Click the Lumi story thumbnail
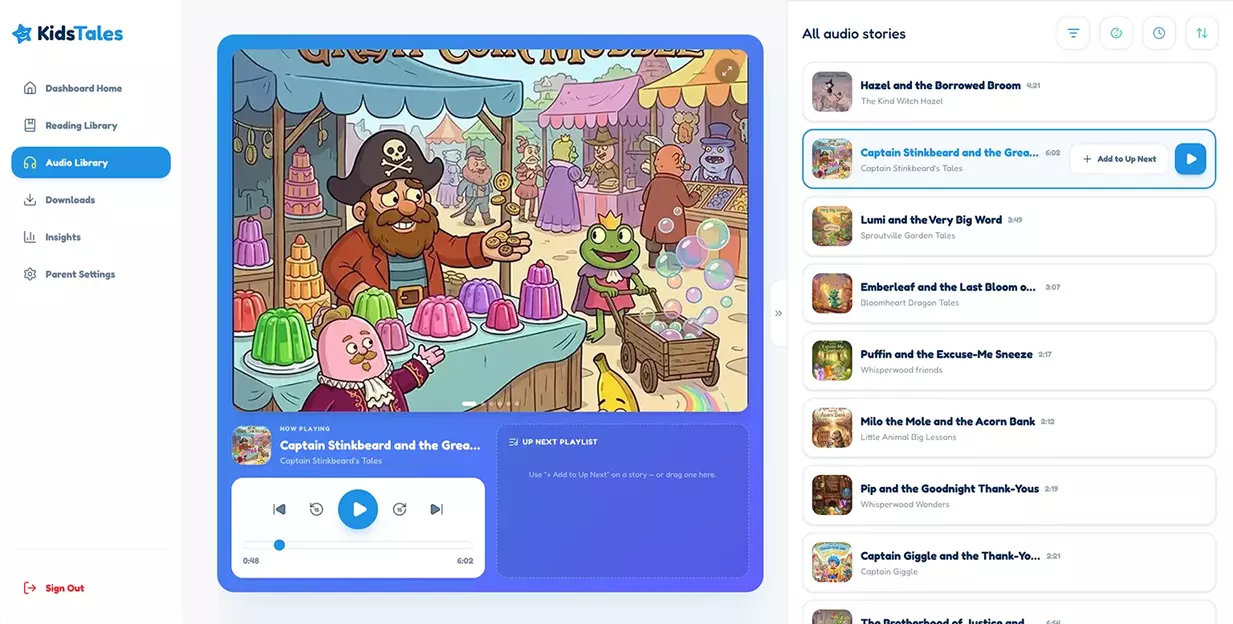 coord(832,226)
